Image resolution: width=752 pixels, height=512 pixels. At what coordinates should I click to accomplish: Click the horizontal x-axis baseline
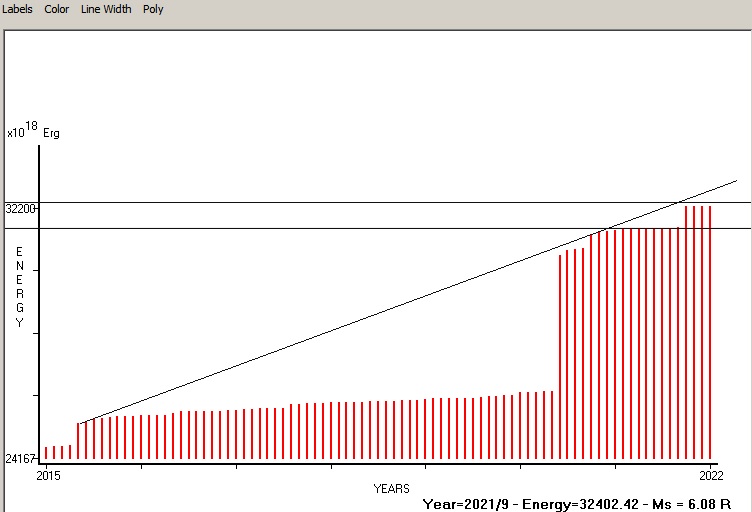pyautogui.click(x=380, y=463)
